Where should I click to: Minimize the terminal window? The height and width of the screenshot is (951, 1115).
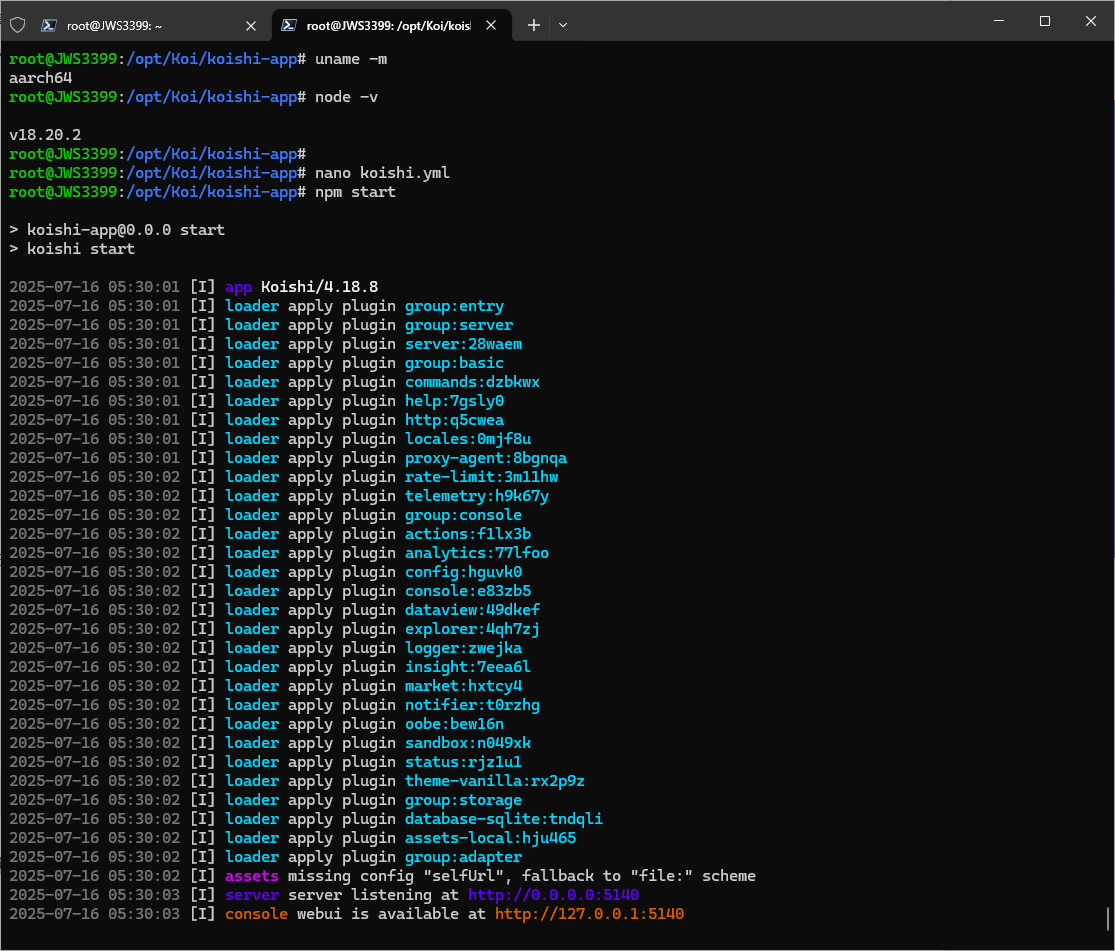[997, 21]
